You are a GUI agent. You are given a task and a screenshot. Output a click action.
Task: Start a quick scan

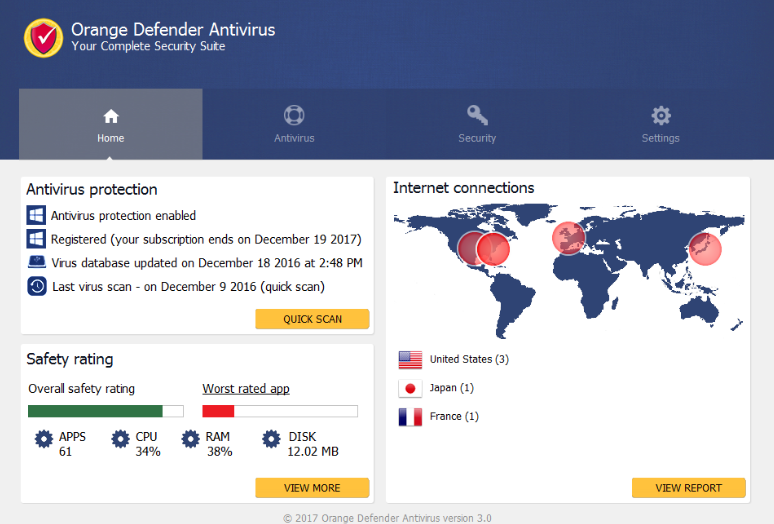(312, 319)
